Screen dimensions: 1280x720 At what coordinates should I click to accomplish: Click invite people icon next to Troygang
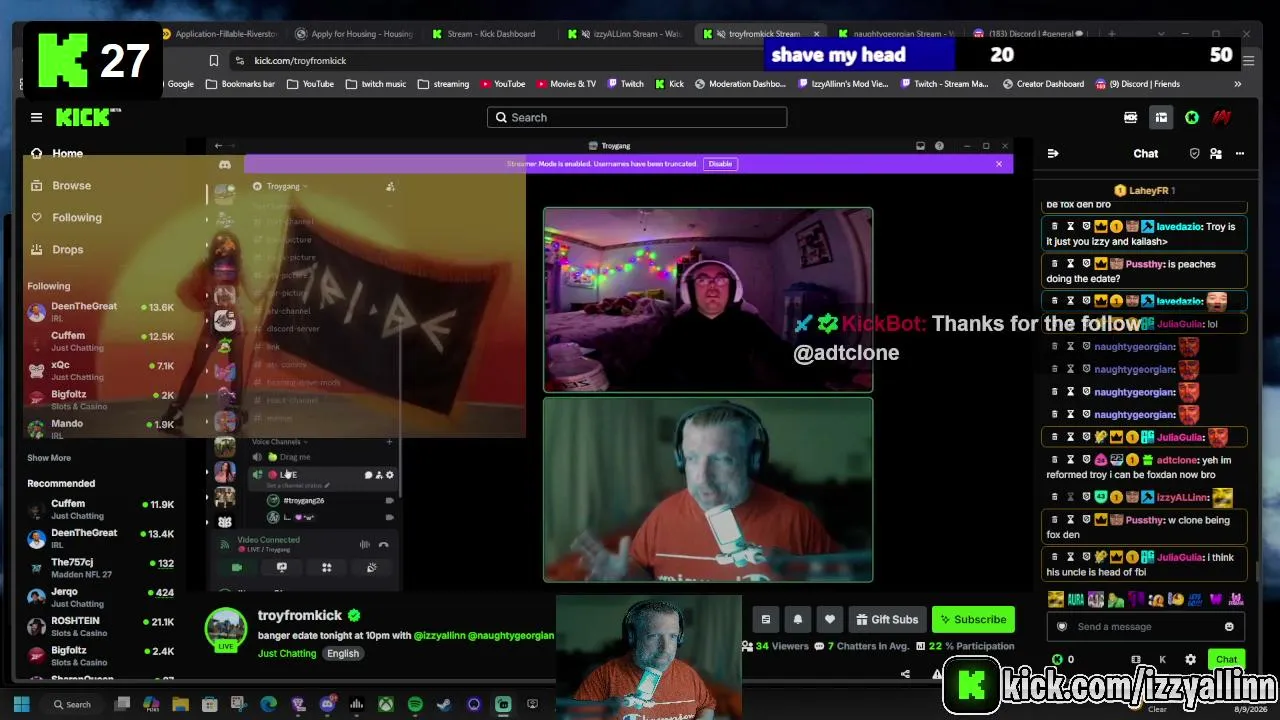[x=390, y=186]
